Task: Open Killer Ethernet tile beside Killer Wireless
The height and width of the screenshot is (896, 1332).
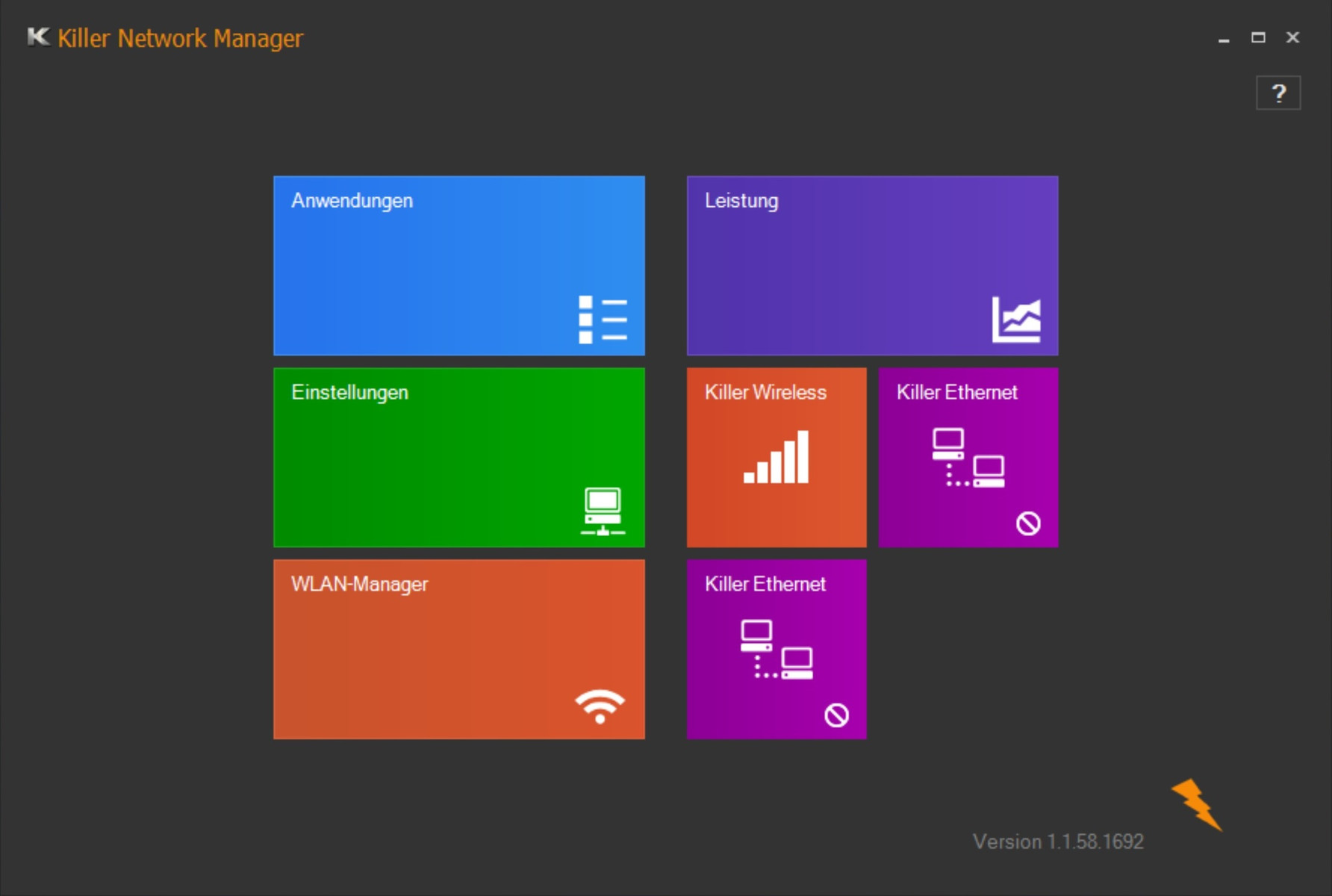Action: coord(968,457)
